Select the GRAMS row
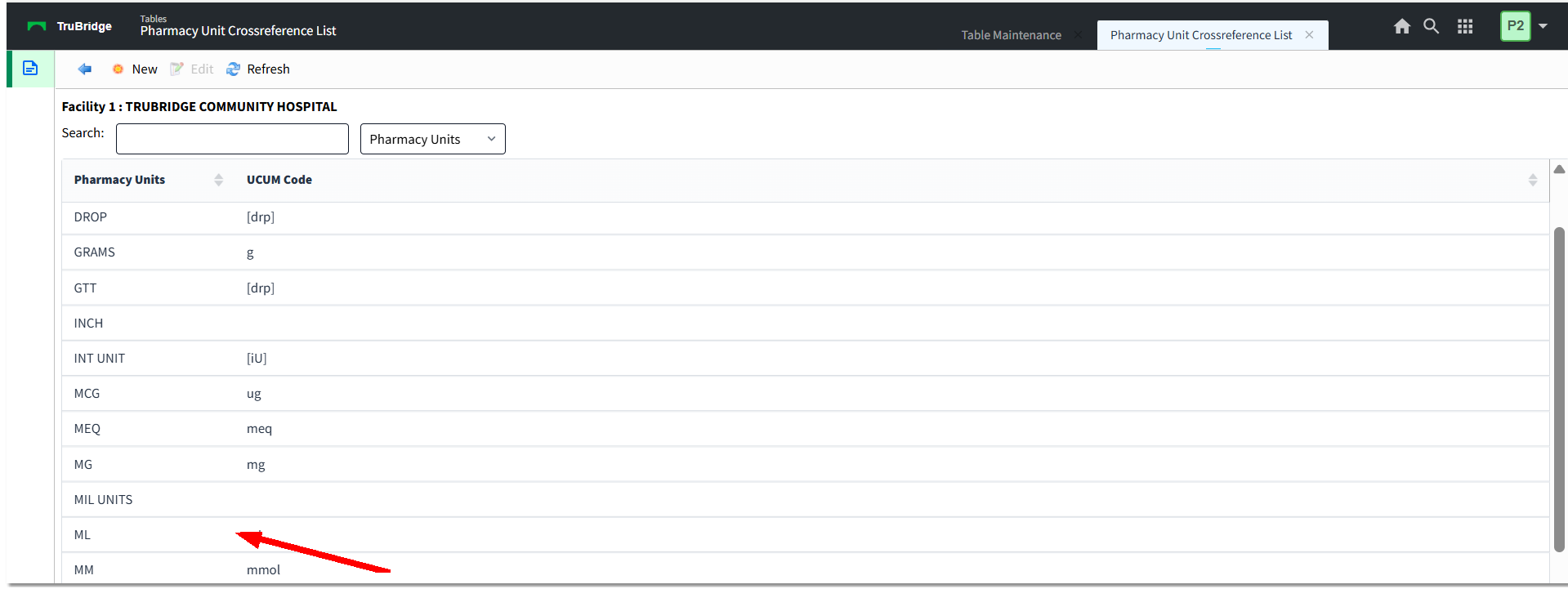Viewport: 1568px width, 589px height. coord(806,252)
